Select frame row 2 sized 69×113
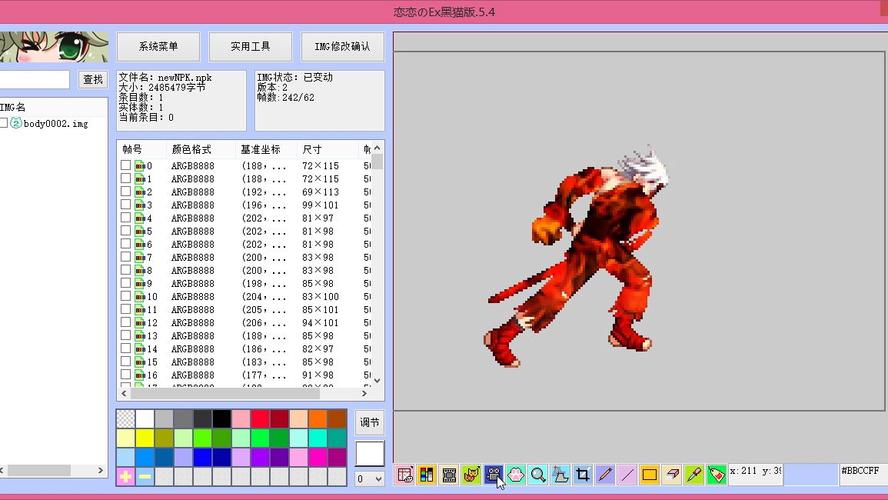This screenshot has height=500, width=888. pos(246,192)
